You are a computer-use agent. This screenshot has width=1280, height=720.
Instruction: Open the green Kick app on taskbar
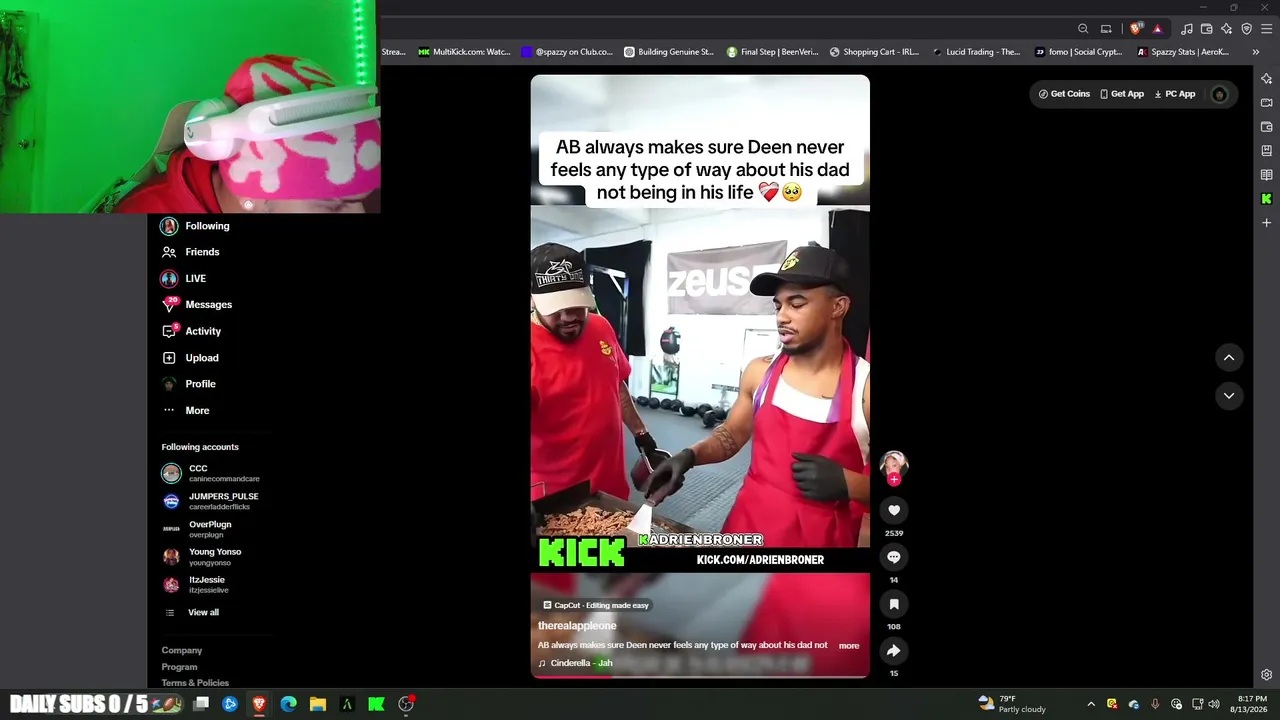coord(376,704)
